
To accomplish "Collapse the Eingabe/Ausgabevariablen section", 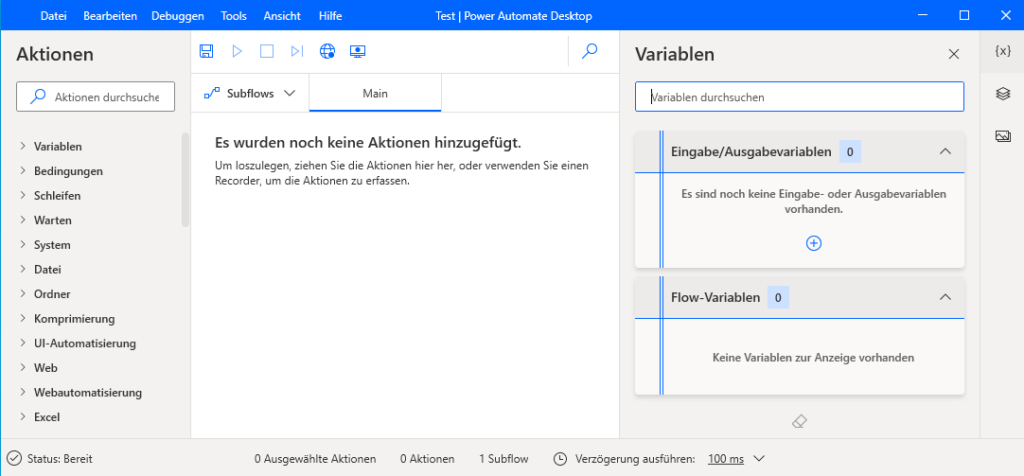I will point(944,151).
